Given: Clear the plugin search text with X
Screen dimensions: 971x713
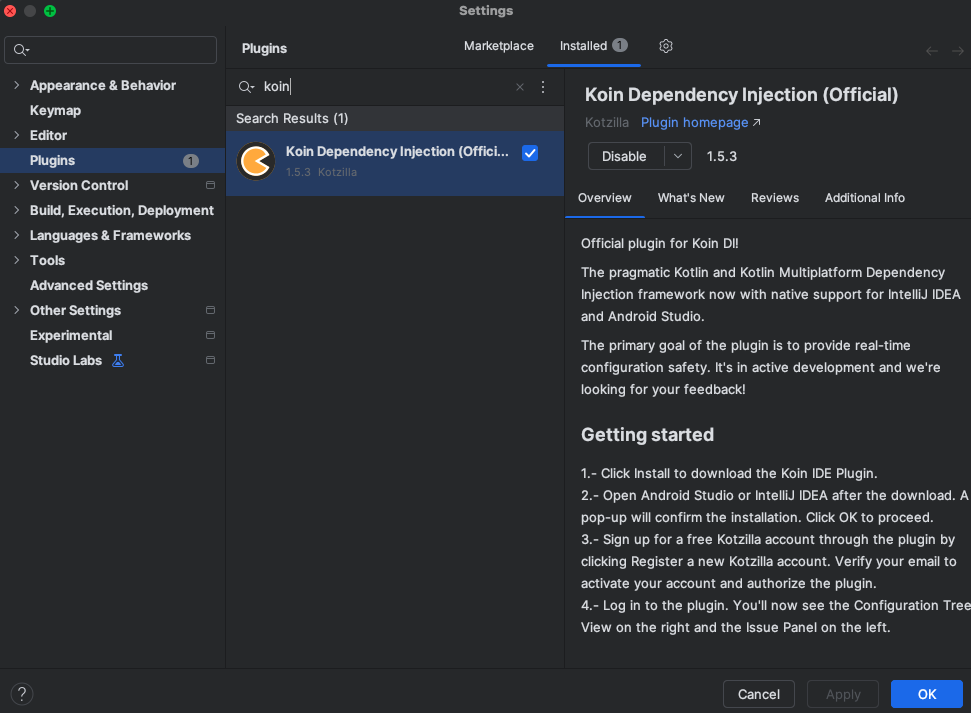Looking at the screenshot, I should (x=520, y=87).
